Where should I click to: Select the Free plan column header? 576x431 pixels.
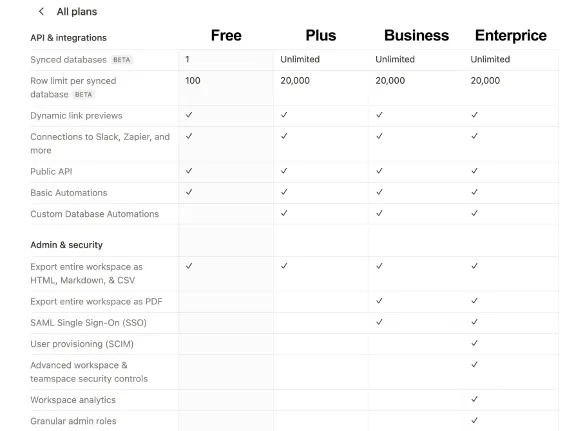(226, 36)
